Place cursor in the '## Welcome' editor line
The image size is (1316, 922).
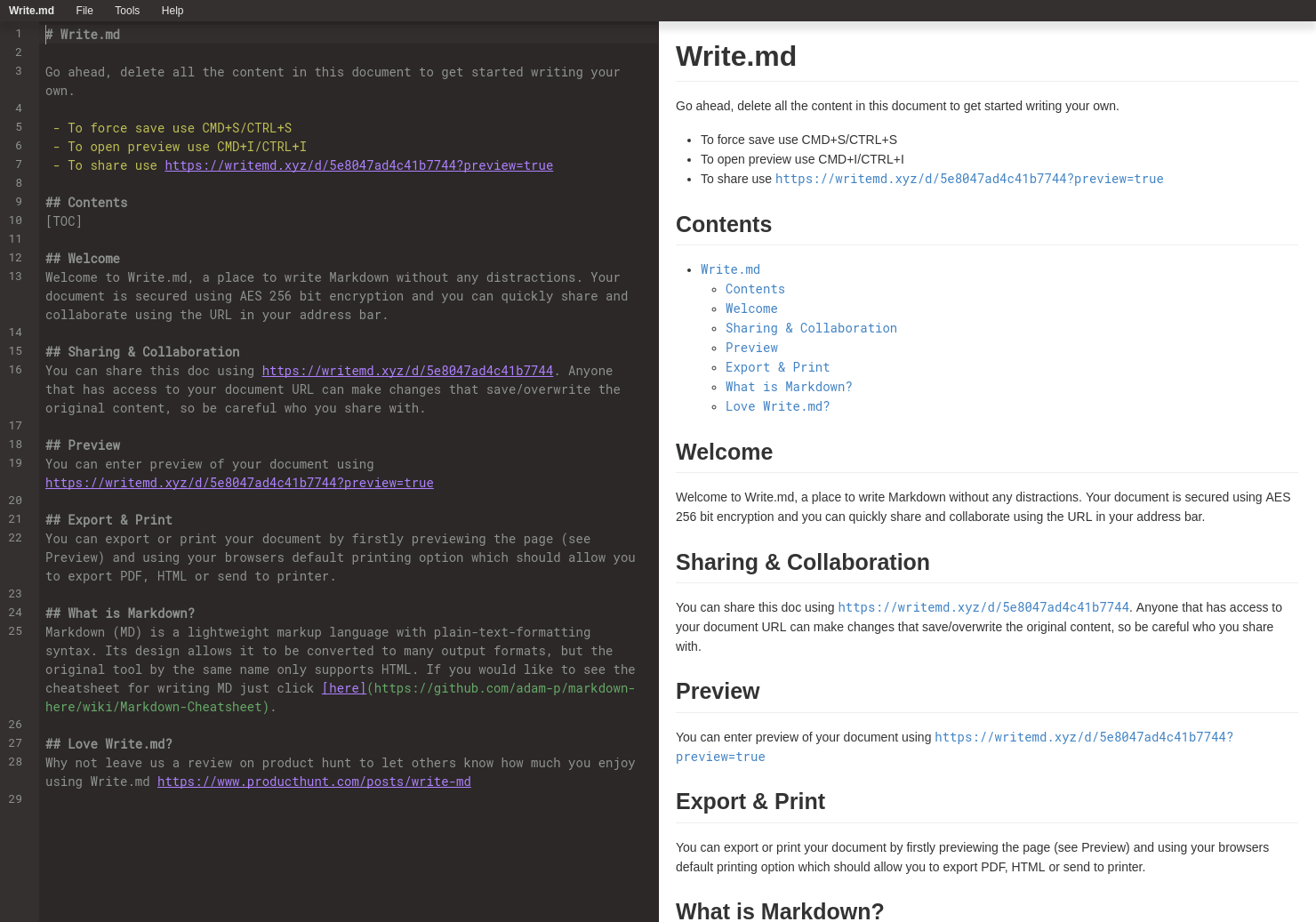[x=83, y=259]
